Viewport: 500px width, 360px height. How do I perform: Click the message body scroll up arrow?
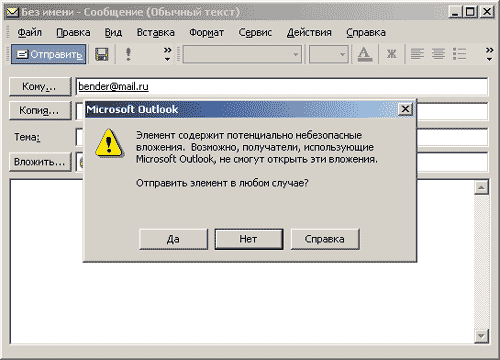point(481,187)
